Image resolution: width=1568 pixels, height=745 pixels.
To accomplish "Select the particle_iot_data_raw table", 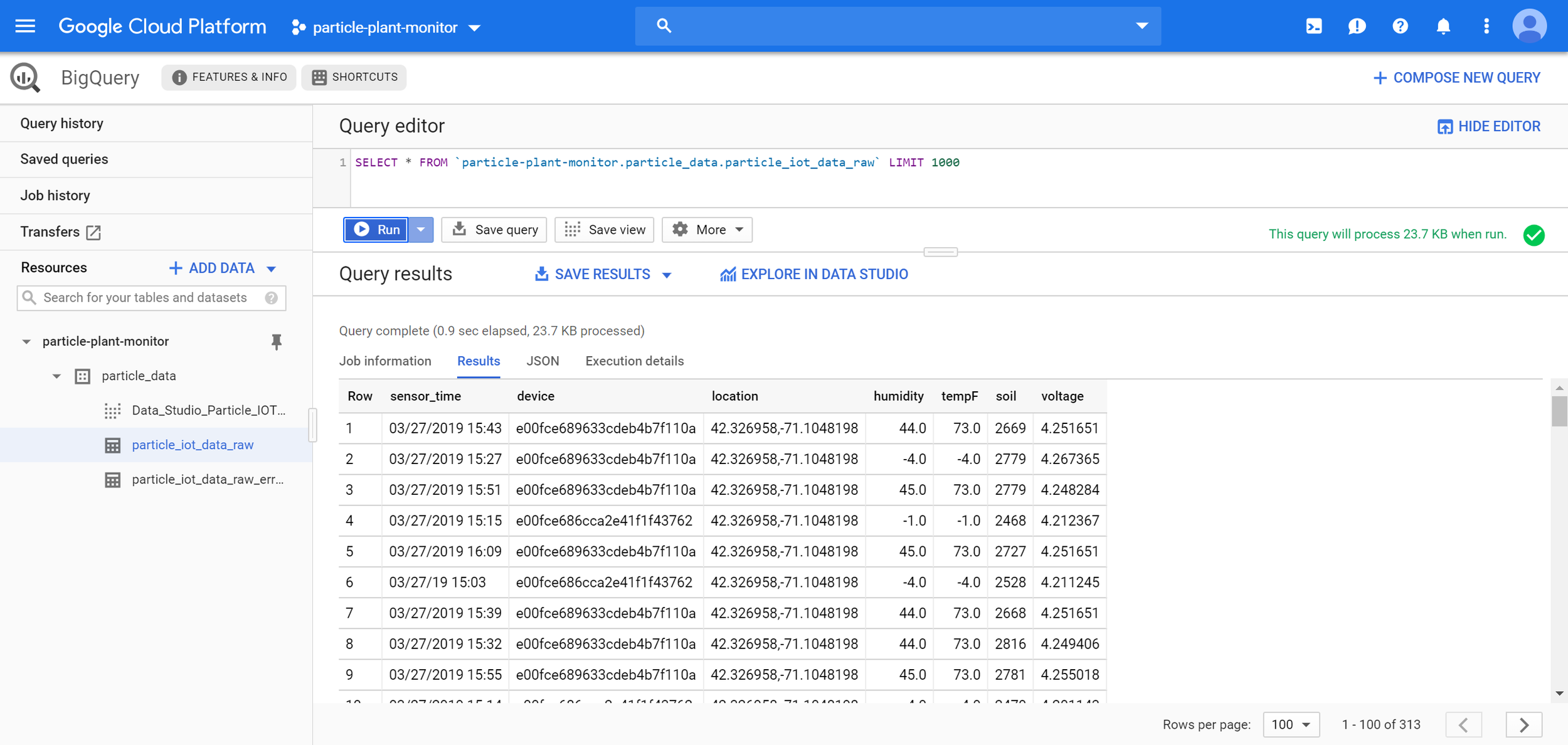I will click(x=193, y=445).
